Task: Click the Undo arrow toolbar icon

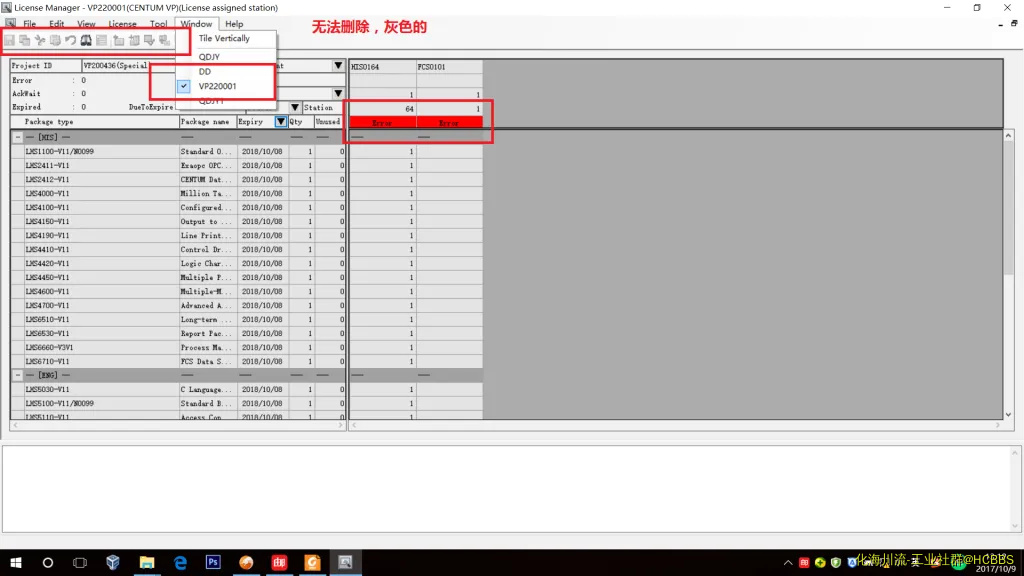Action: coord(71,40)
